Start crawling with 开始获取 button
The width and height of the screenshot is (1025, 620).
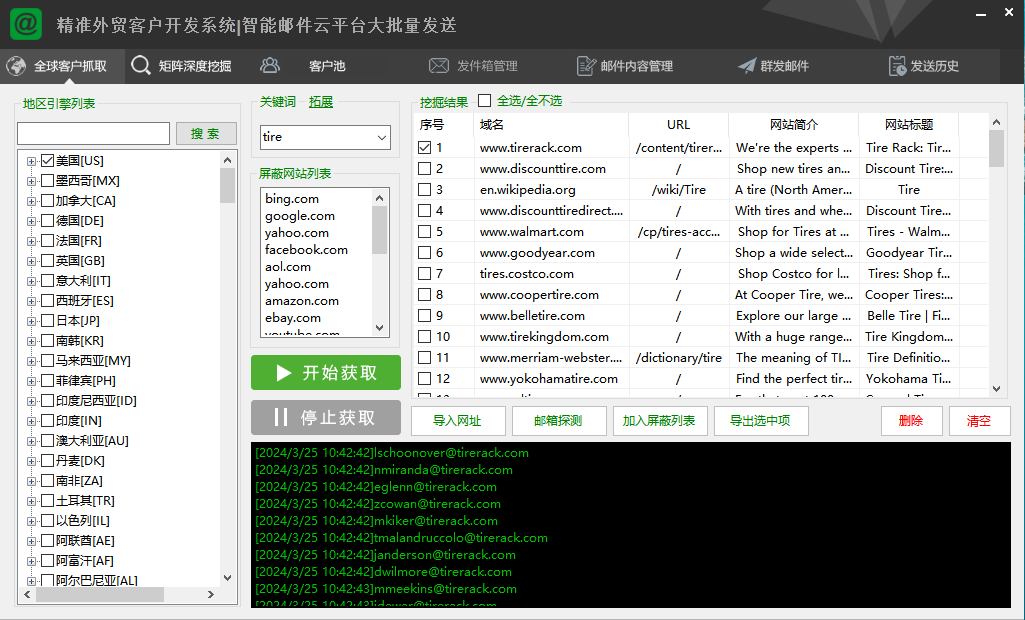pyautogui.click(x=326, y=373)
